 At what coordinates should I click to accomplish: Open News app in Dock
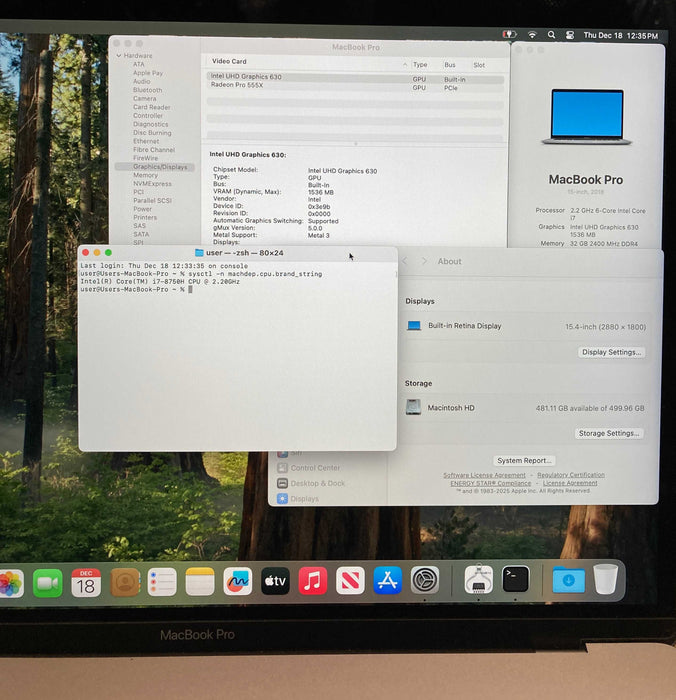coord(350,580)
